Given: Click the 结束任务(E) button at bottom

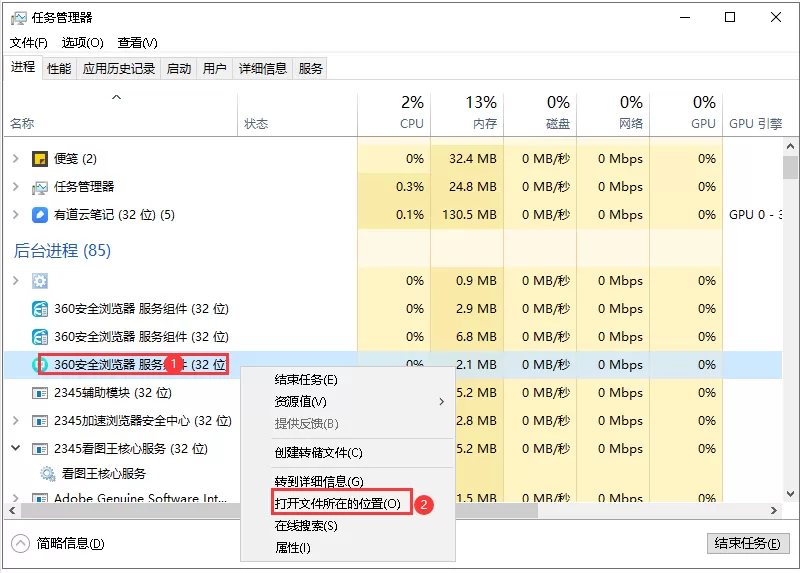Looking at the screenshot, I should [747, 543].
